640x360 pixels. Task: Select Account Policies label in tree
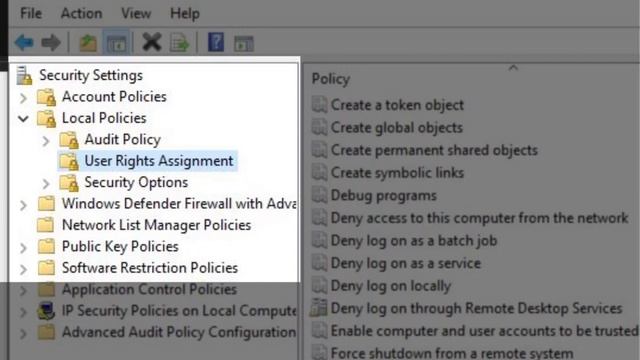[114, 97]
